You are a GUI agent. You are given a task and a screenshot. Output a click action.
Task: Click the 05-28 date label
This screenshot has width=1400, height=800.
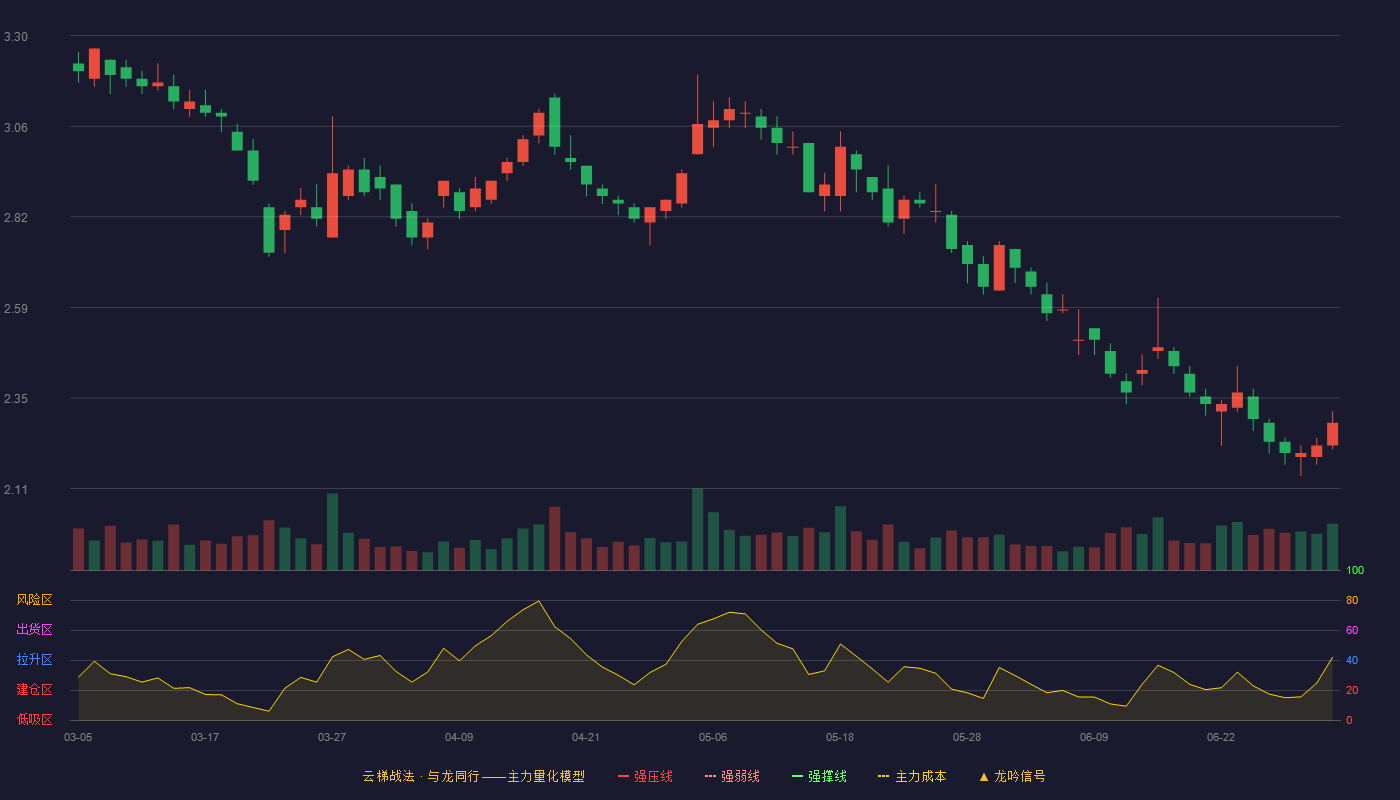pyautogui.click(x=967, y=737)
